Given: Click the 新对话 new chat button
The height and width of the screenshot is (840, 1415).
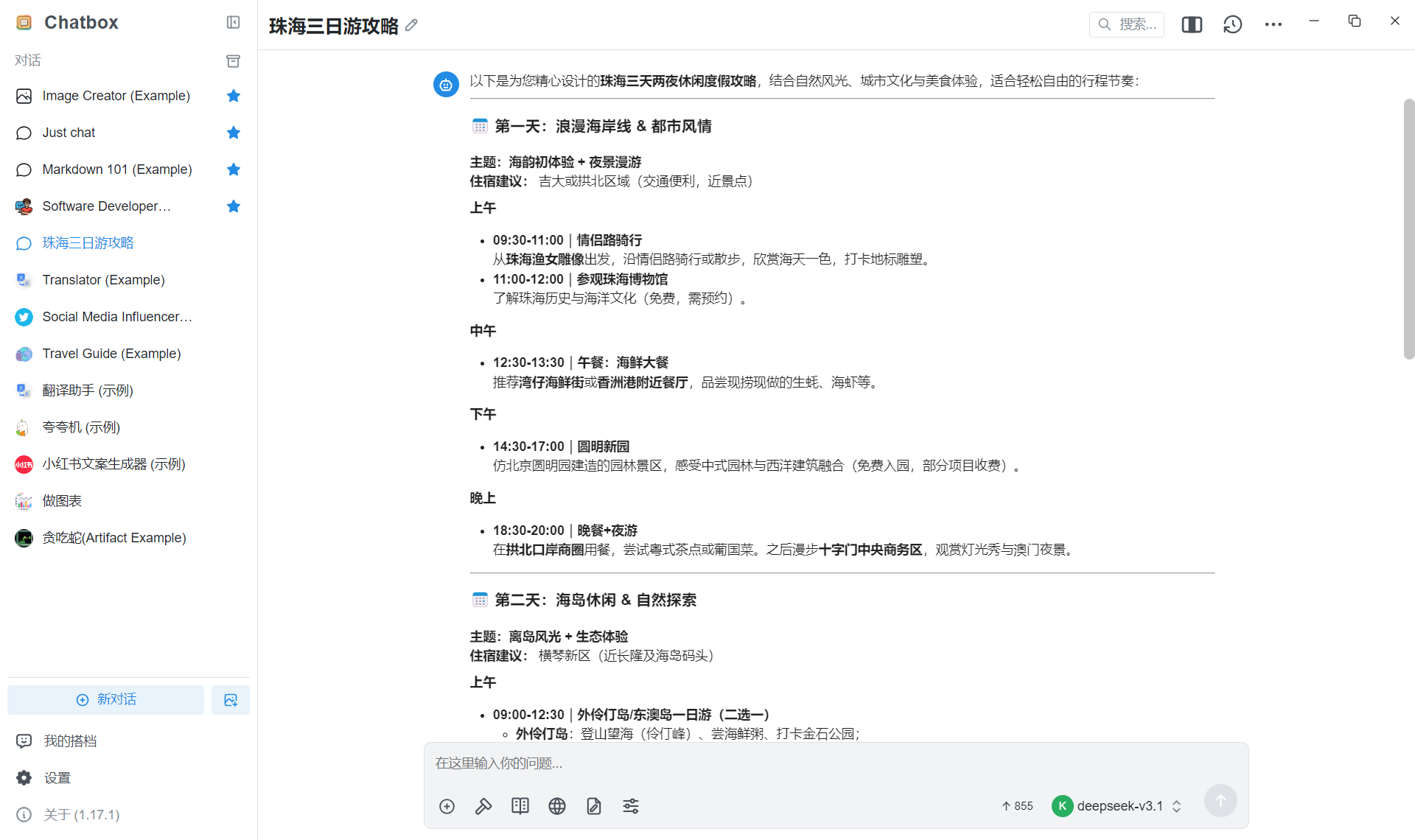Looking at the screenshot, I should (106, 699).
